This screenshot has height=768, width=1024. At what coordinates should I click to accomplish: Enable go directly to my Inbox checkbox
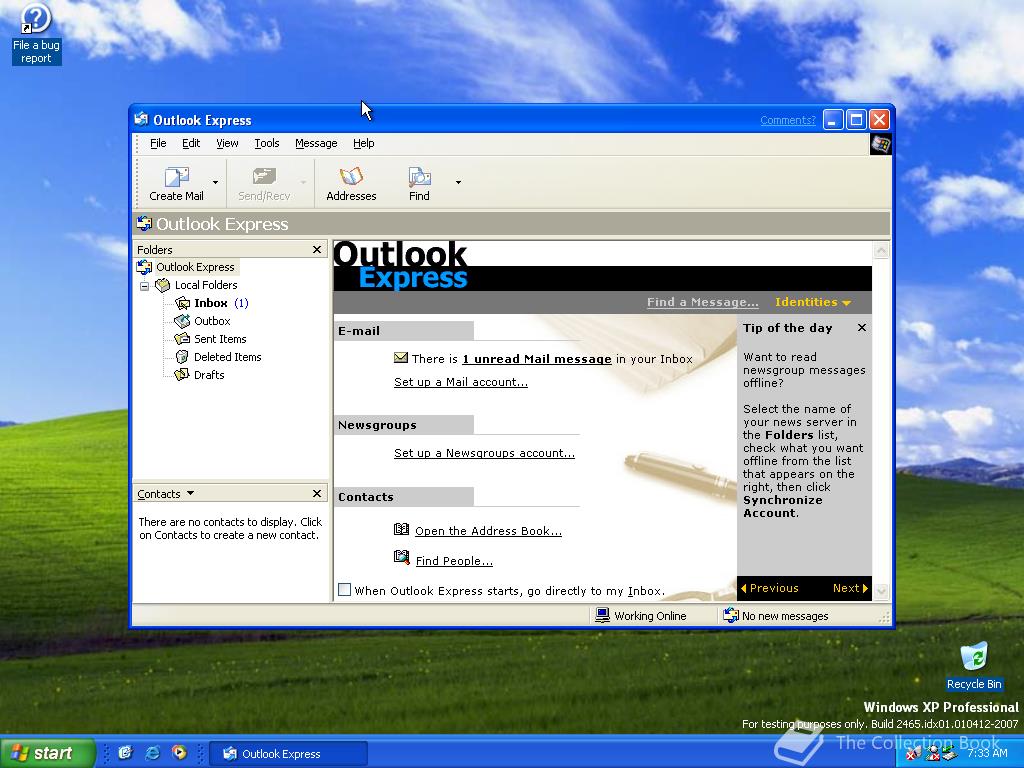click(344, 590)
